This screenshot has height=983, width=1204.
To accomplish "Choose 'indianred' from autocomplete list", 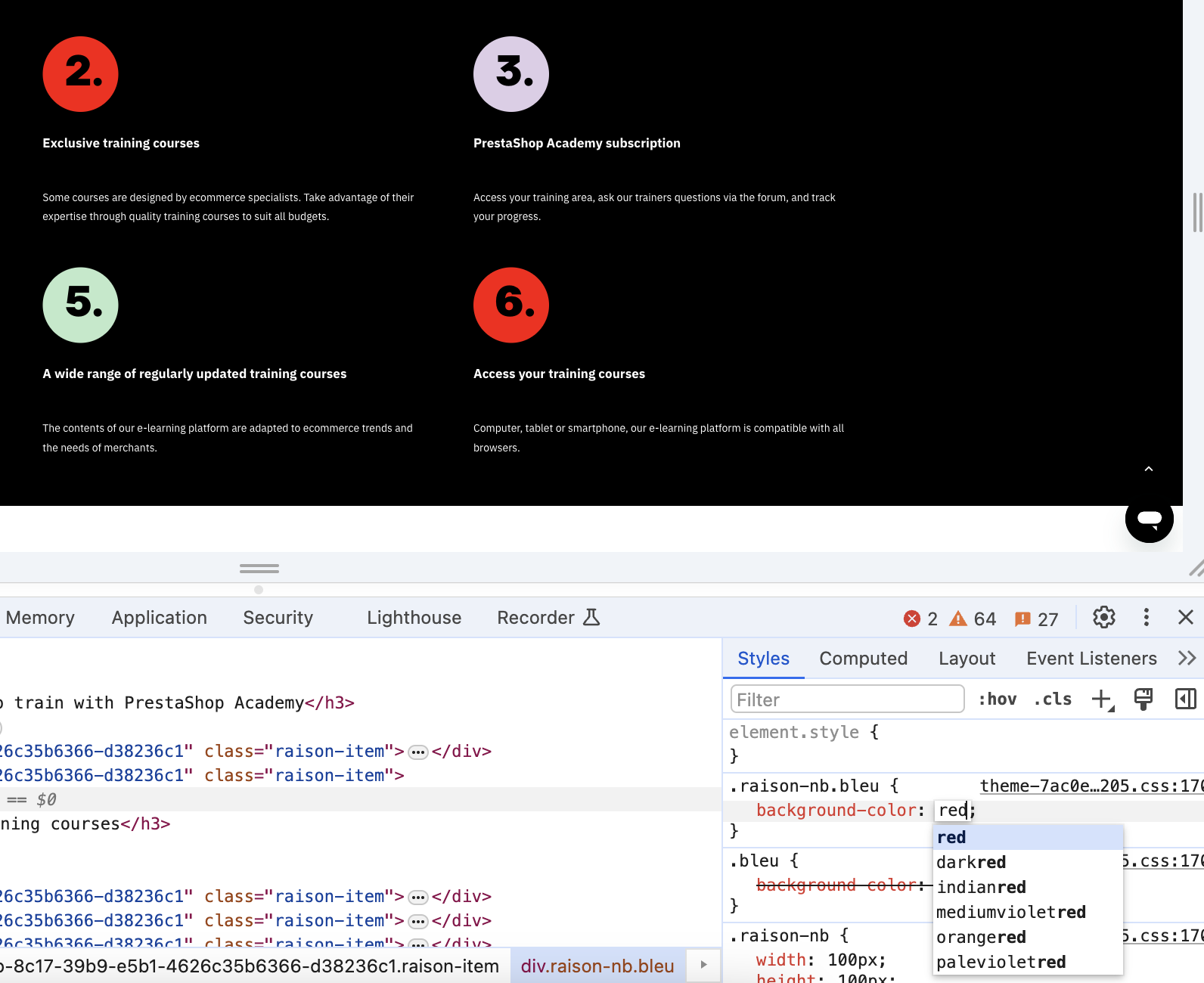I will click(1028, 887).
